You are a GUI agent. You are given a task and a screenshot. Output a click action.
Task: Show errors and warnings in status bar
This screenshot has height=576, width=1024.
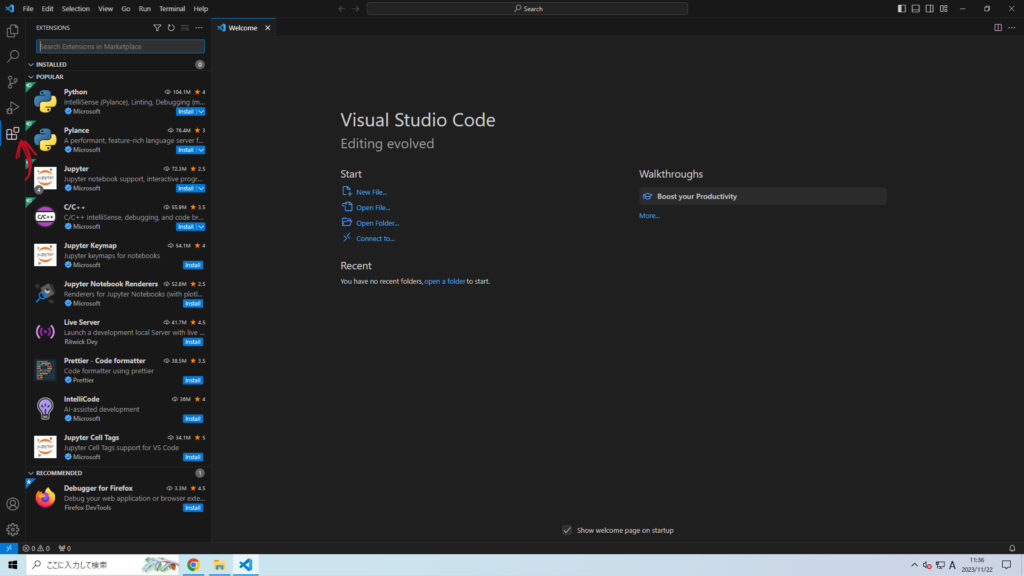coord(36,549)
